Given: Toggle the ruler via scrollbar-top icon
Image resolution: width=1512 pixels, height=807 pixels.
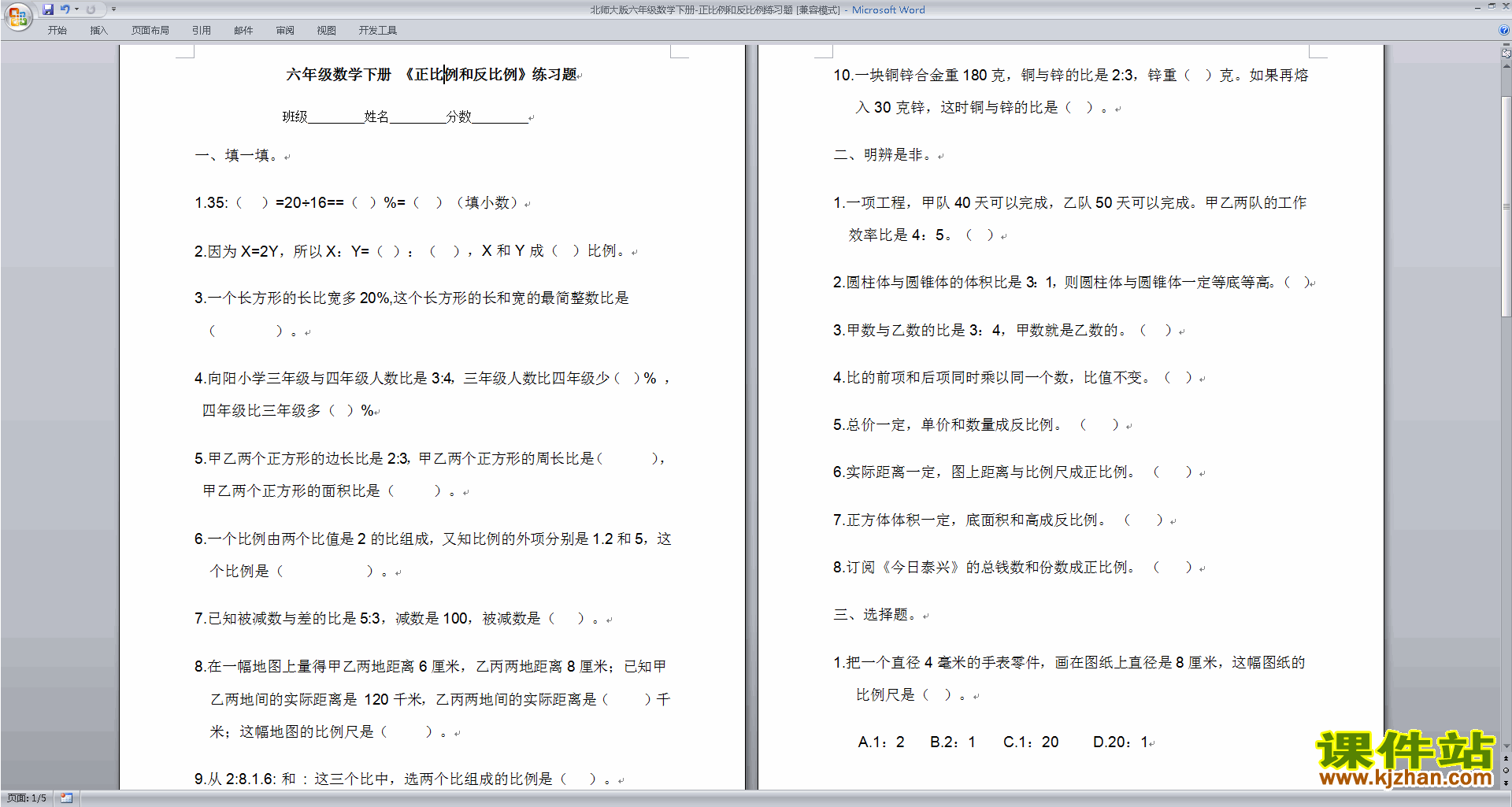Looking at the screenshot, I should point(1506,54).
